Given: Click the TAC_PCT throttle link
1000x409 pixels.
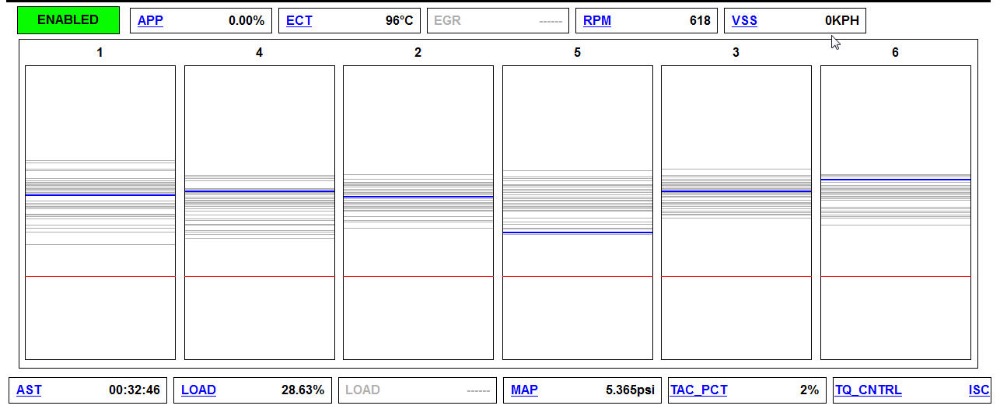Looking at the screenshot, I should pyautogui.click(x=699, y=390).
